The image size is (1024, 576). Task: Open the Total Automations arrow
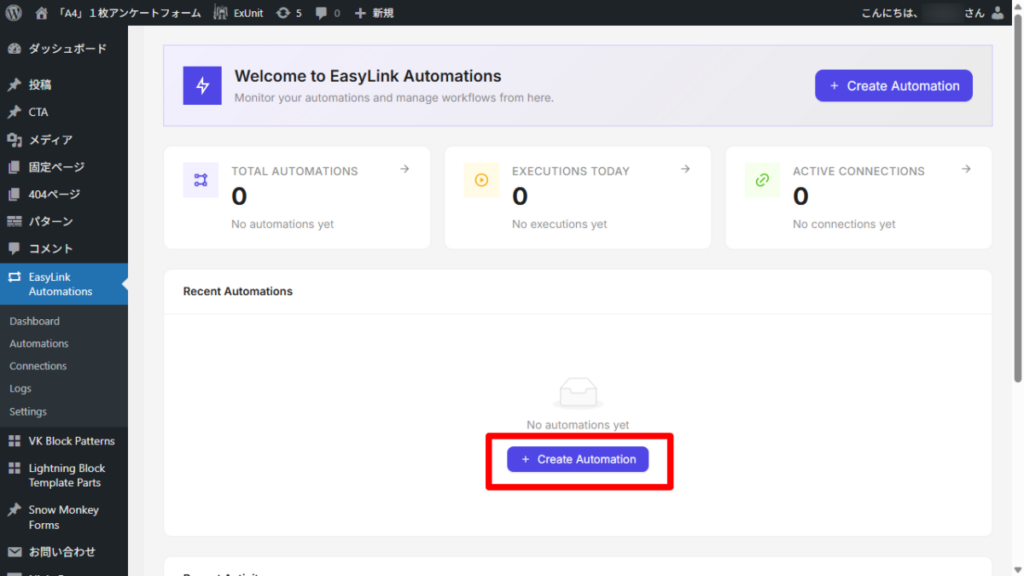(x=405, y=169)
